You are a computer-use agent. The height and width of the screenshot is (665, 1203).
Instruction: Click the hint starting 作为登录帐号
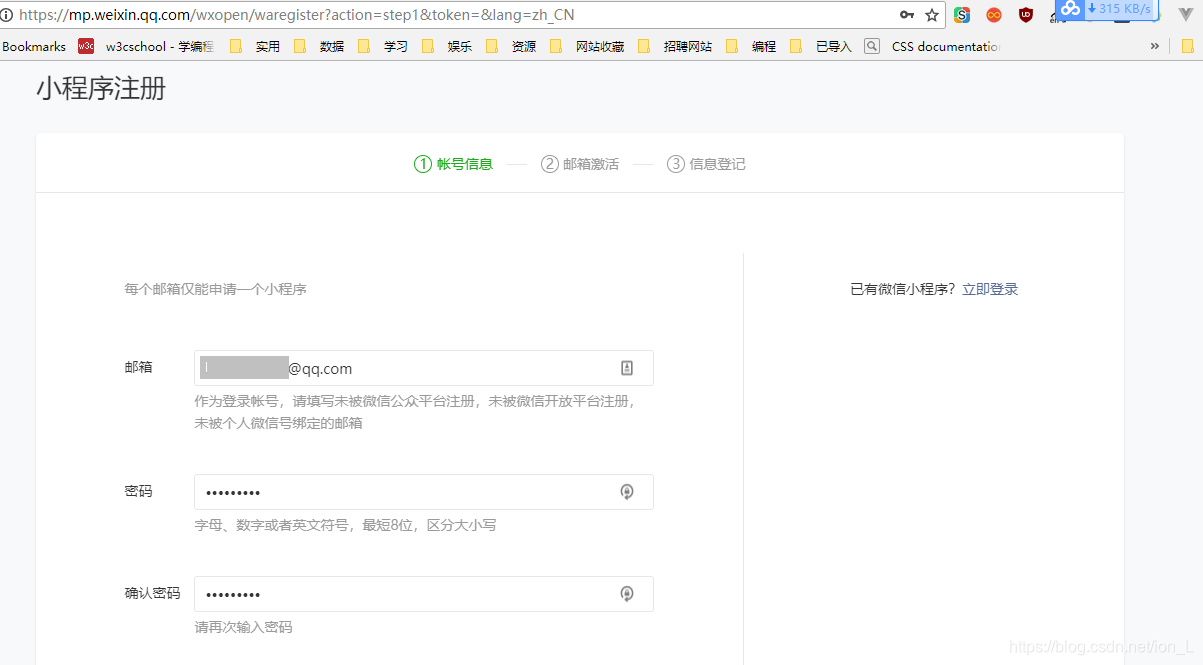point(416,412)
